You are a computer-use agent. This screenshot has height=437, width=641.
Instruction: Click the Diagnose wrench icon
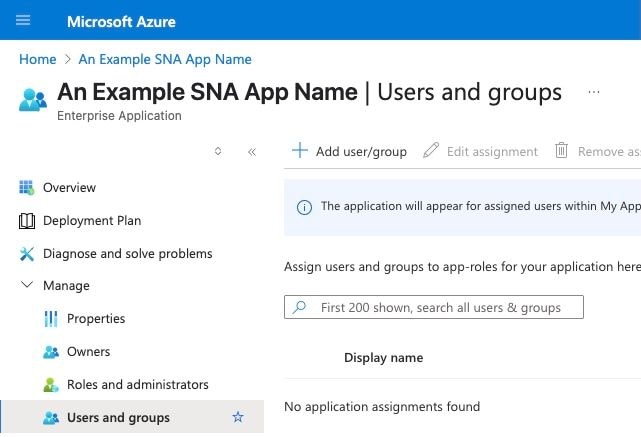tap(27, 254)
